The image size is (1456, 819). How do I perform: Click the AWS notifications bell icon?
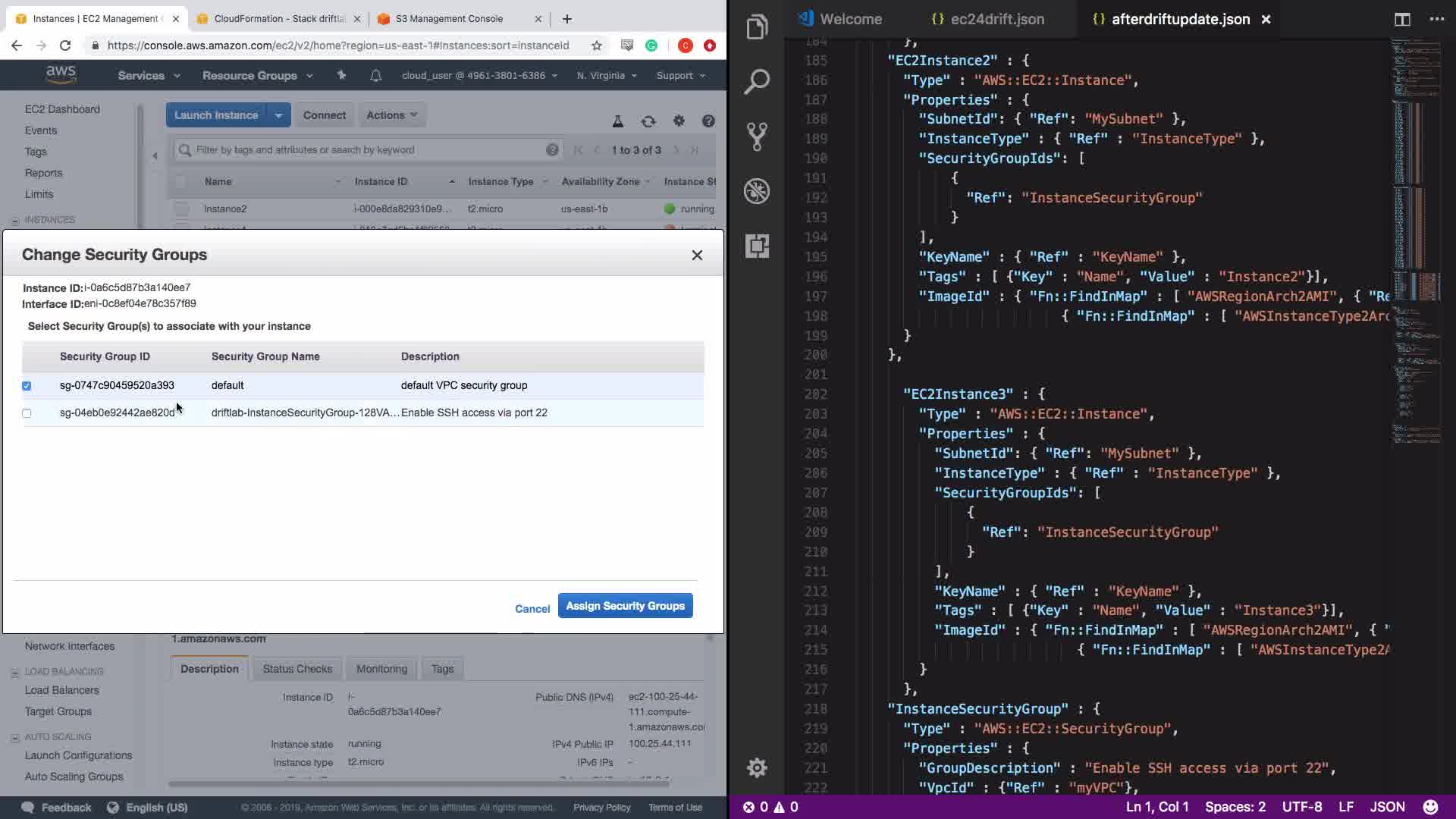pos(375,75)
